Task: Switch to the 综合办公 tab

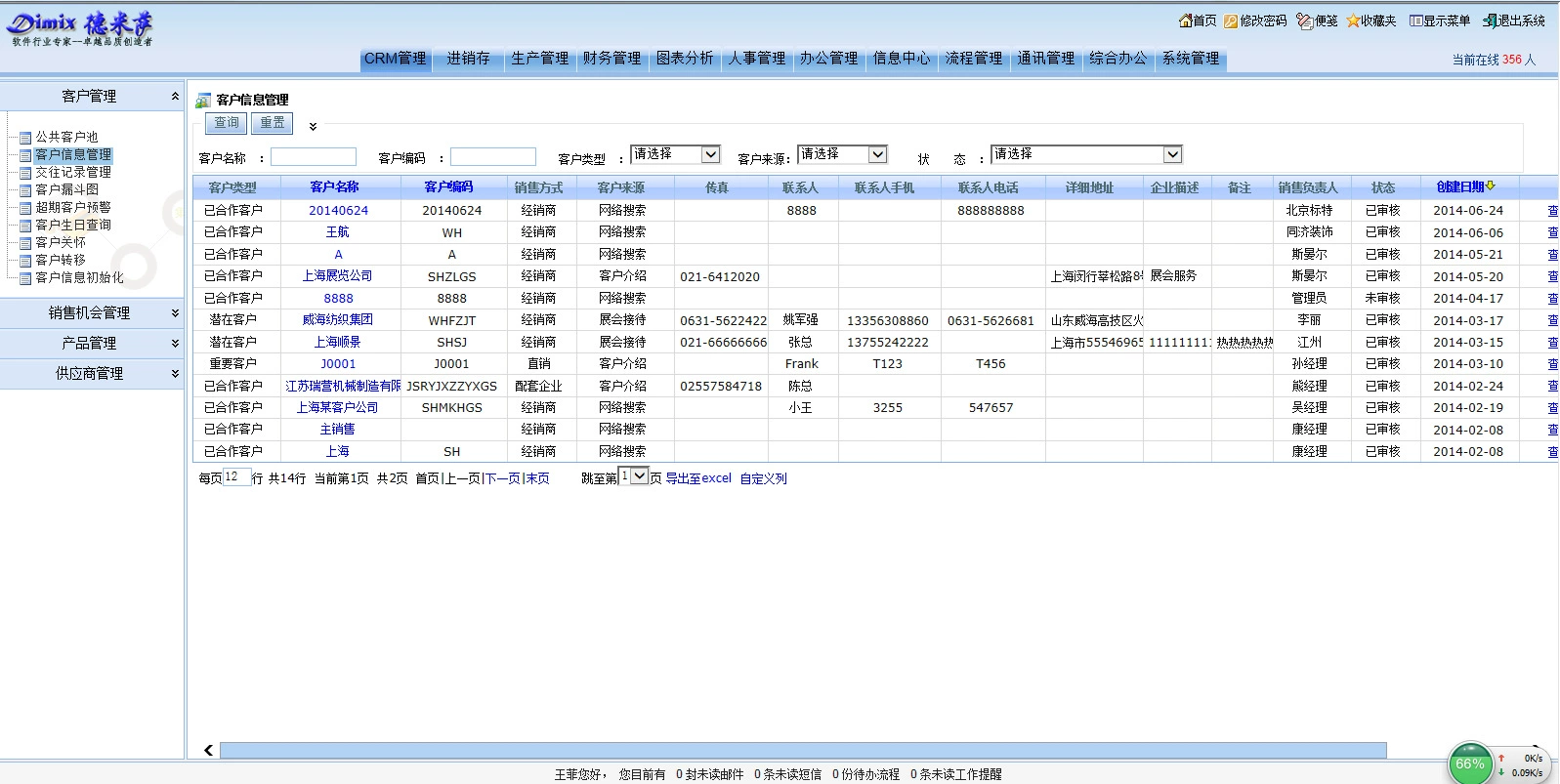Action: click(x=1118, y=59)
